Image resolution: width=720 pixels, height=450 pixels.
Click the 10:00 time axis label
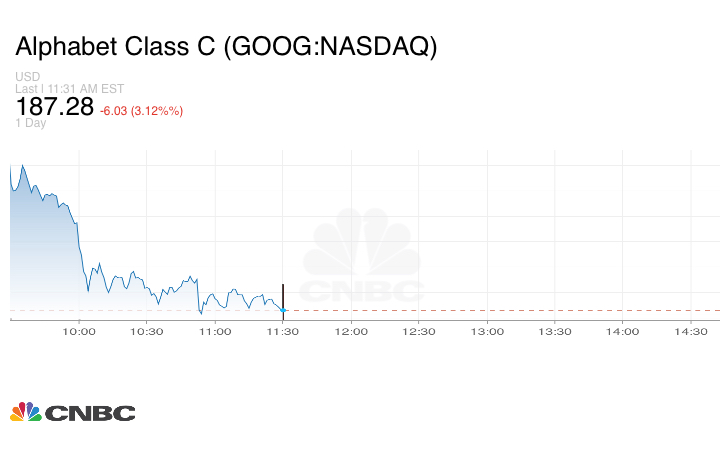pyautogui.click(x=78, y=331)
